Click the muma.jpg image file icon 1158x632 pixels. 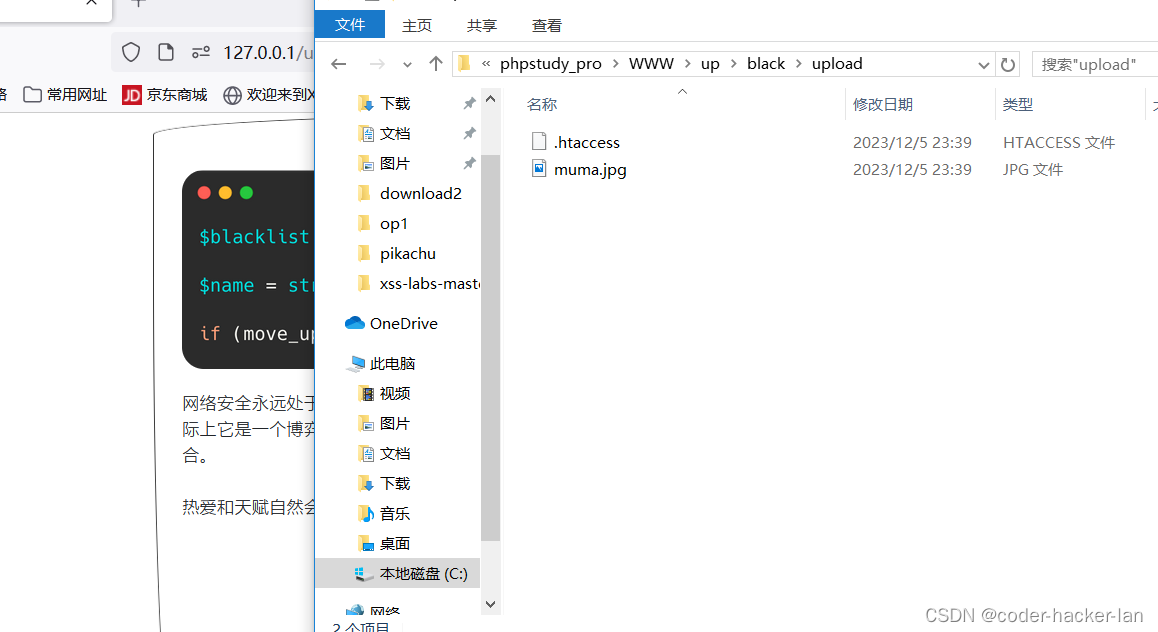click(539, 168)
